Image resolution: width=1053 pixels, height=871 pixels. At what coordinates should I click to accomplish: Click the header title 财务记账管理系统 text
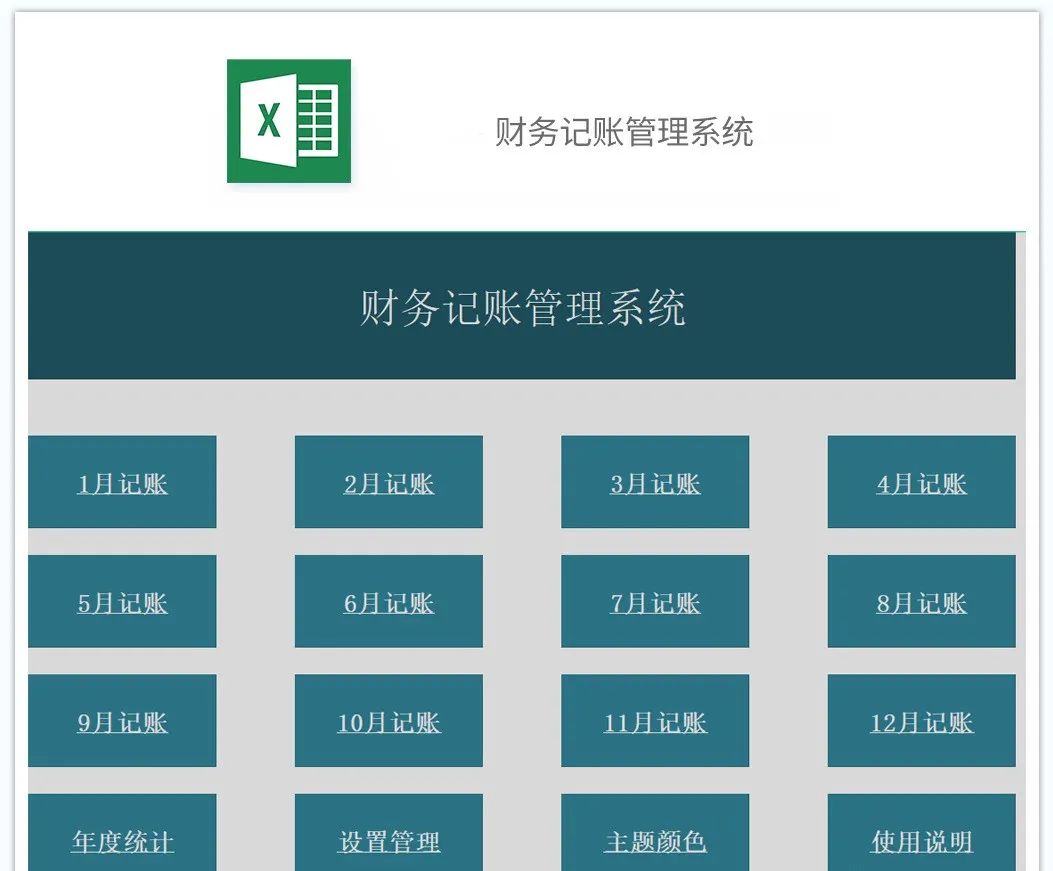pos(626,130)
